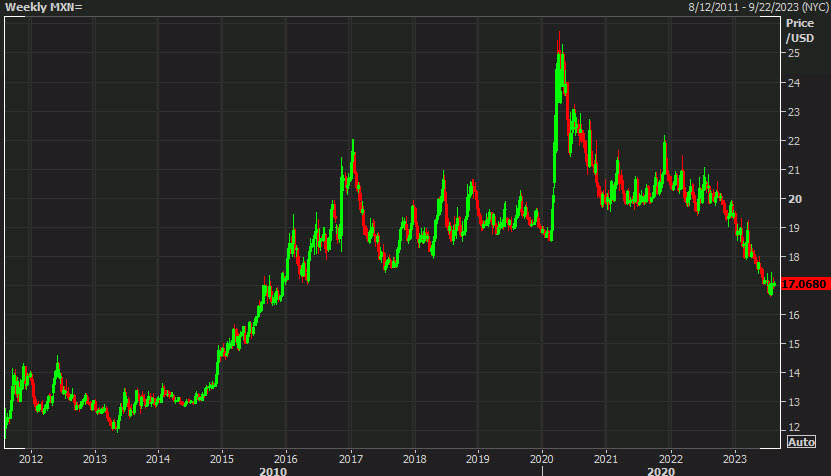Click the 21 price axis tick

click(794, 170)
